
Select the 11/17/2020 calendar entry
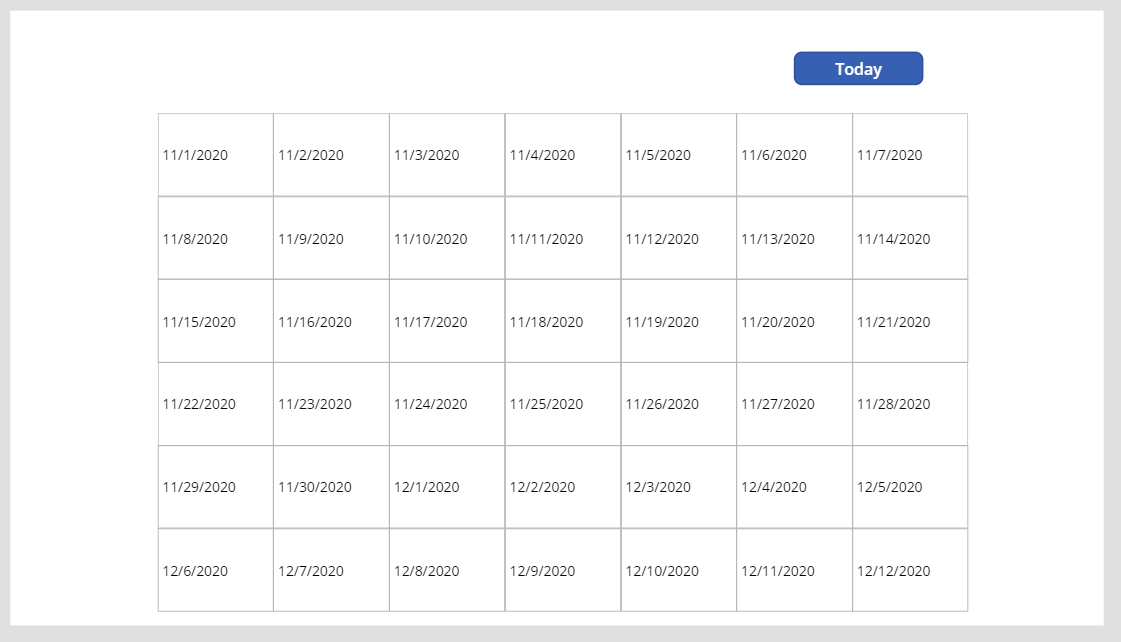[446, 321]
